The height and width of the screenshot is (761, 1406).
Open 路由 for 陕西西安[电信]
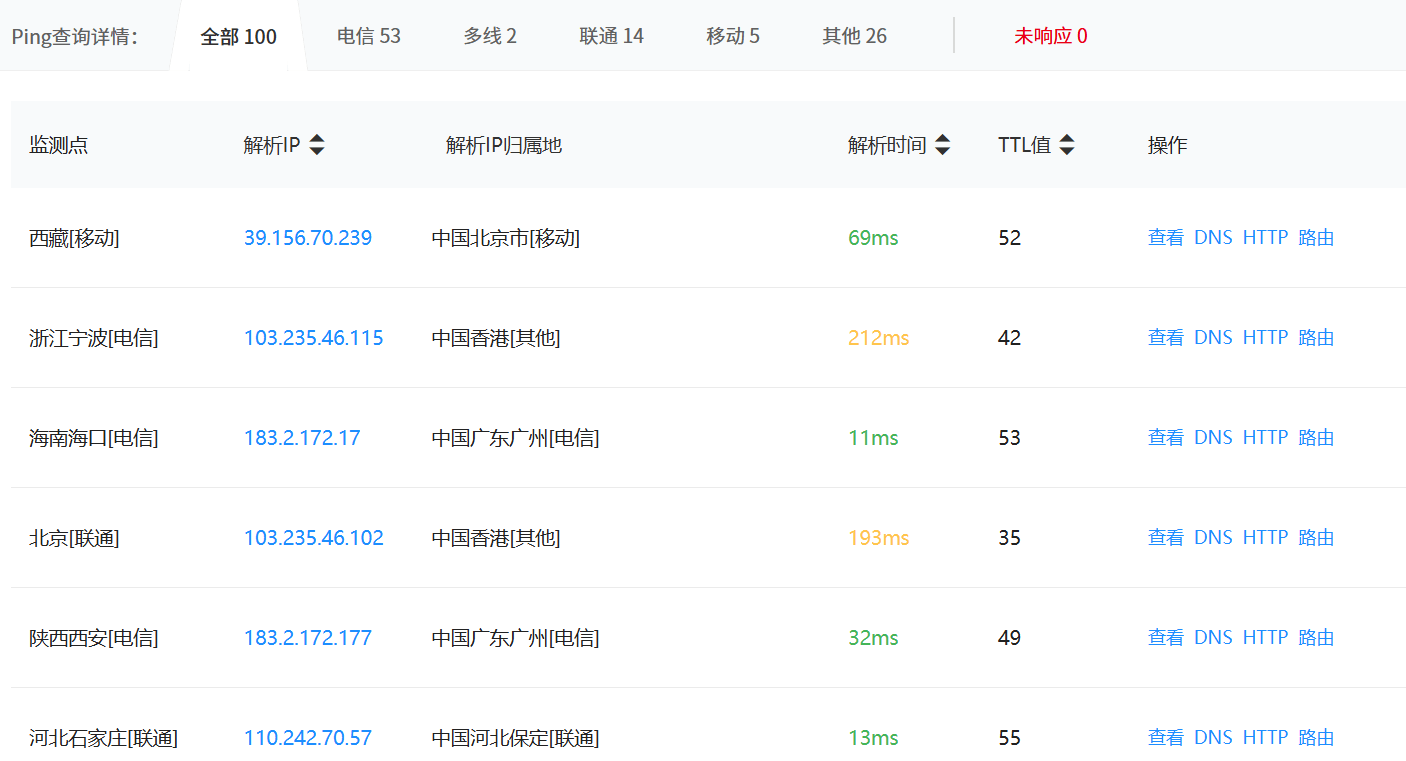point(1316,638)
